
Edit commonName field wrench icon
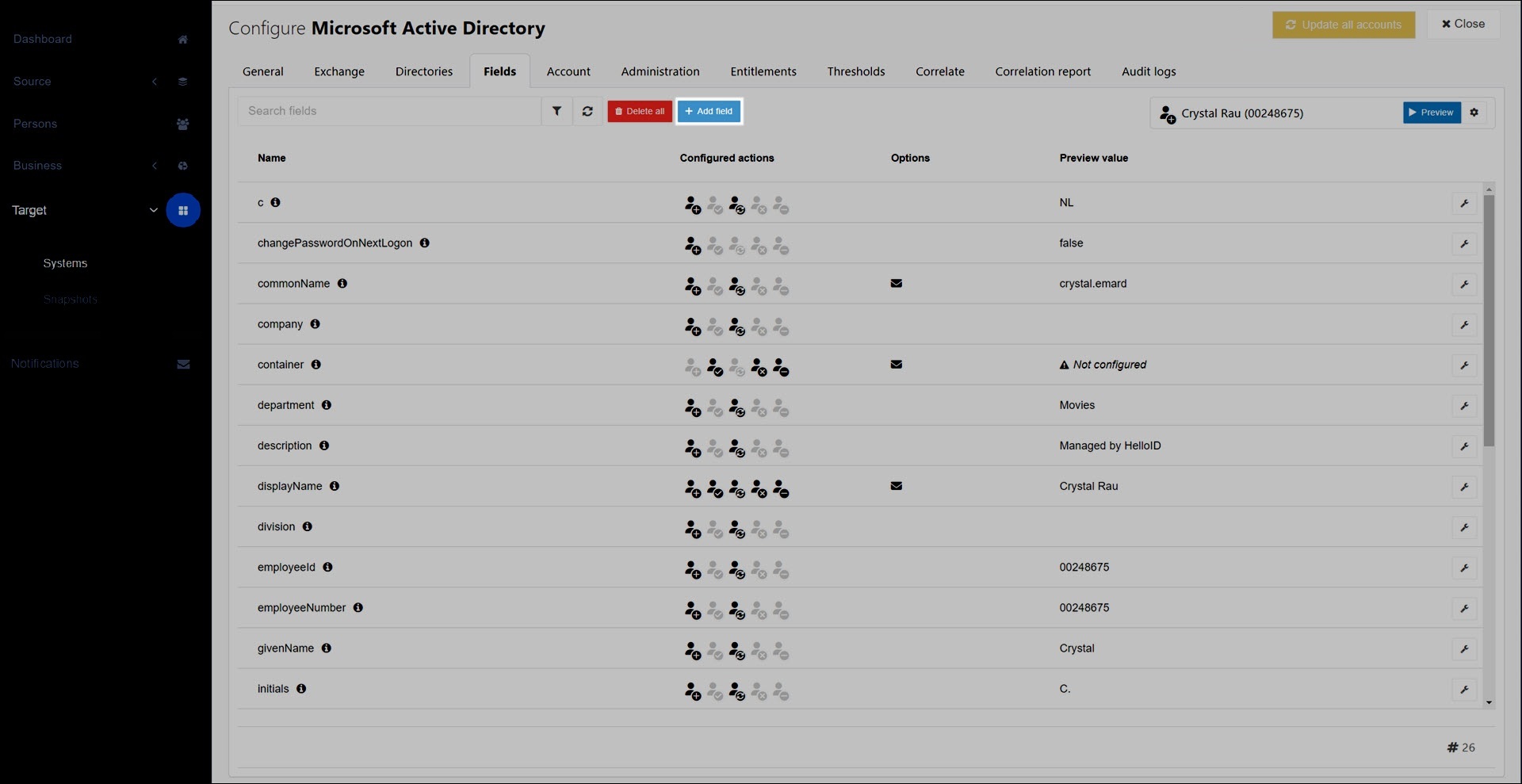1464,284
